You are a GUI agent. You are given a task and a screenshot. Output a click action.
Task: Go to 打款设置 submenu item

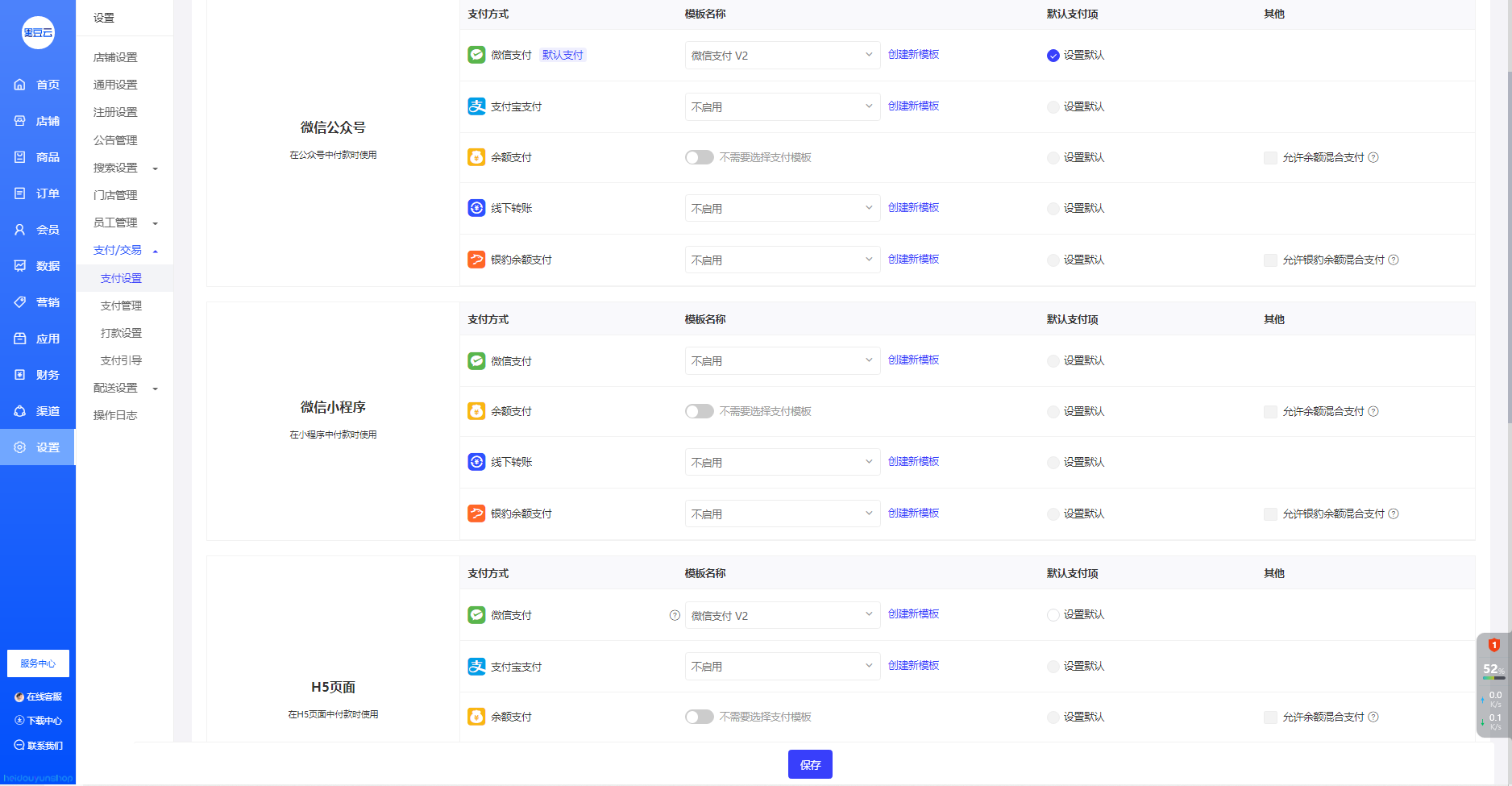(121, 333)
